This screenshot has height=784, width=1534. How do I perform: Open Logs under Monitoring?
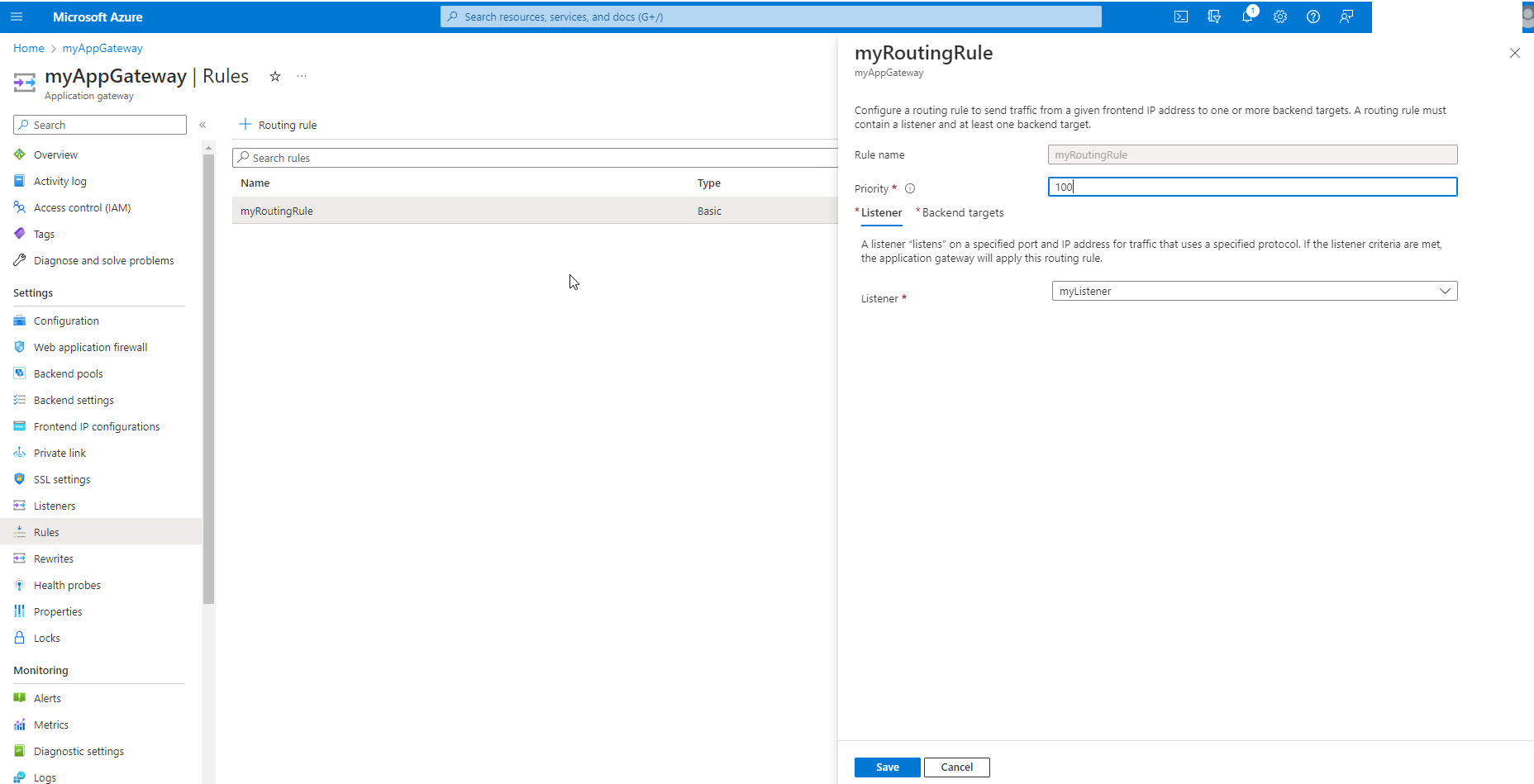click(45, 777)
